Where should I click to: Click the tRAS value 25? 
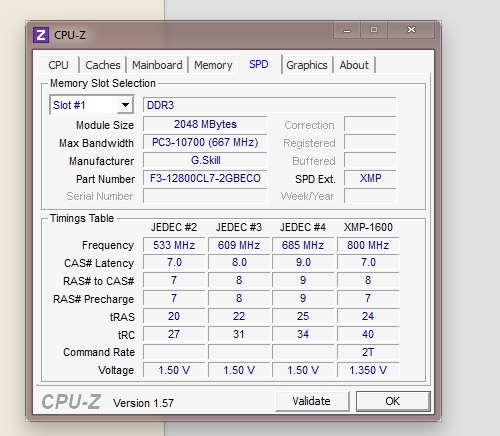pos(303,316)
